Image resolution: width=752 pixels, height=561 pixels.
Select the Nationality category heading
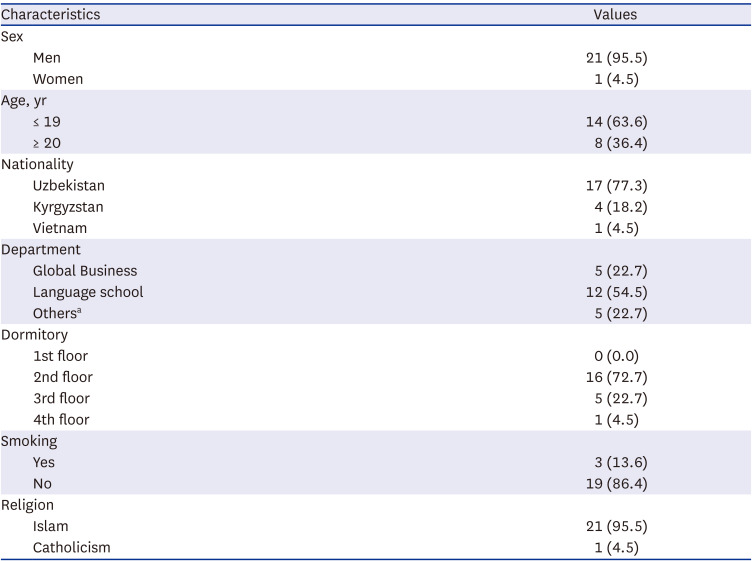pyautogui.click(x=37, y=164)
